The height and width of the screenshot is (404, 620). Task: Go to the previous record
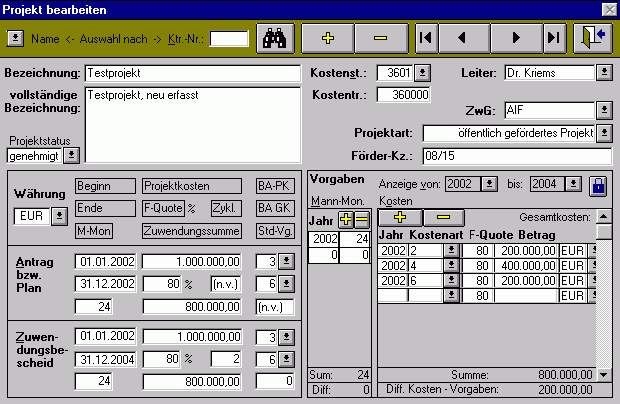coord(462,38)
